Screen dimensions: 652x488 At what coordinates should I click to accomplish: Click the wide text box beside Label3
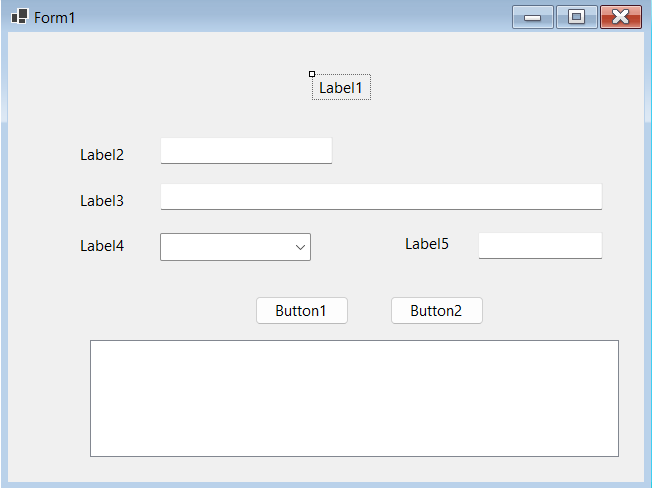(x=381, y=197)
